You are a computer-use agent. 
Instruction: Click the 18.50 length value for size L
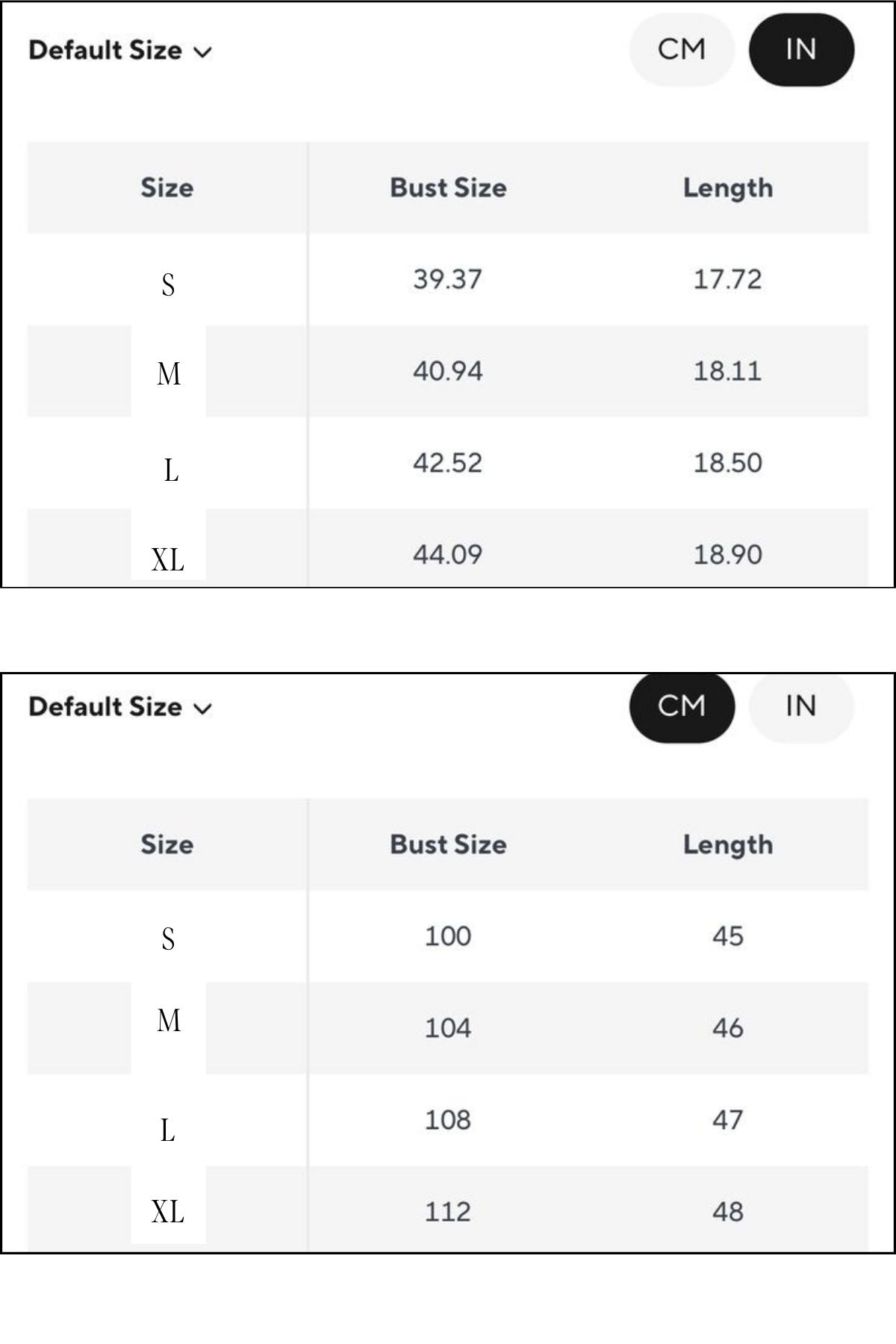[728, 463]
